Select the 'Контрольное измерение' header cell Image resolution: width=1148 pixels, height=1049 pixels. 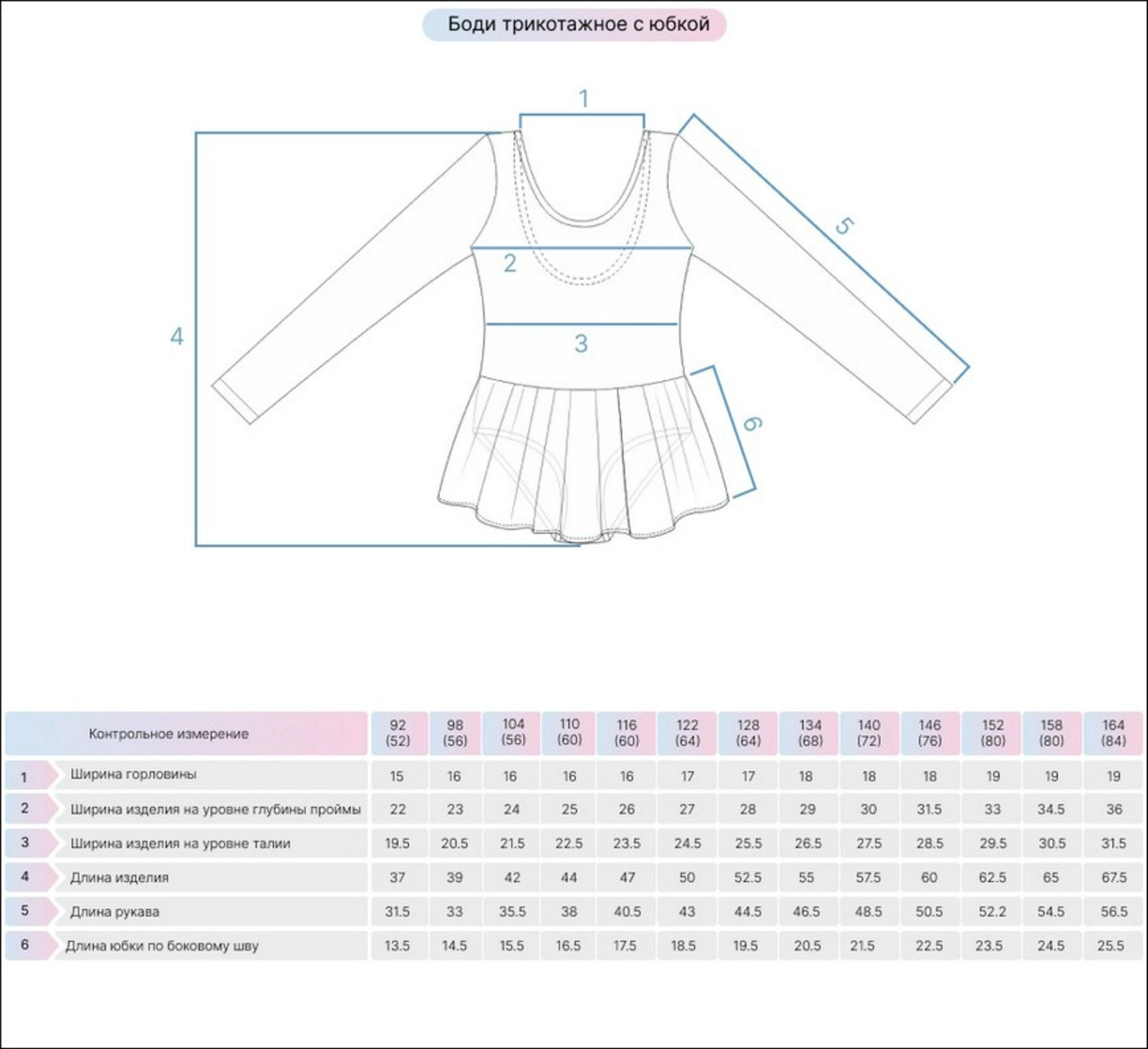pos(169,734)
